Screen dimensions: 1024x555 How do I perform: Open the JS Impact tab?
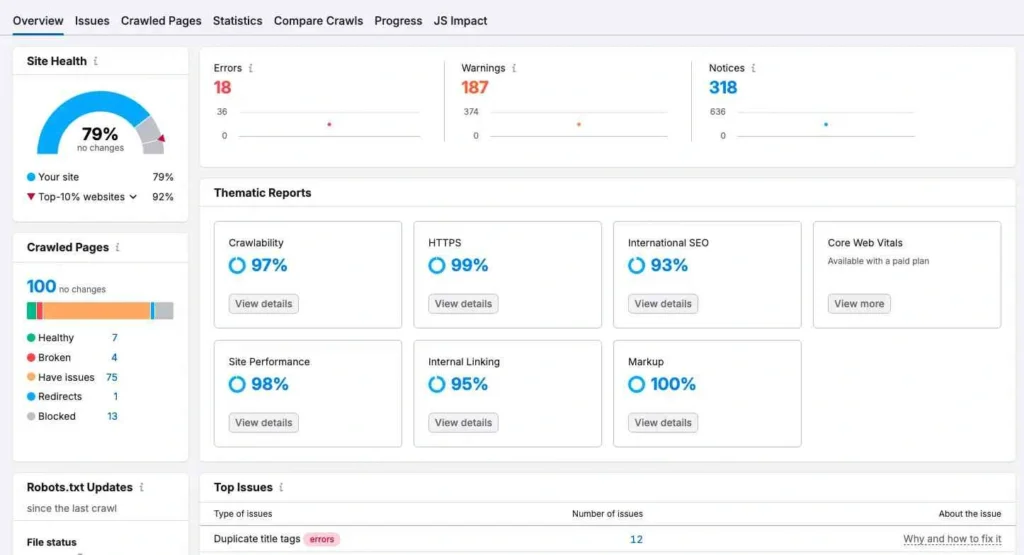tap(460, 20)
